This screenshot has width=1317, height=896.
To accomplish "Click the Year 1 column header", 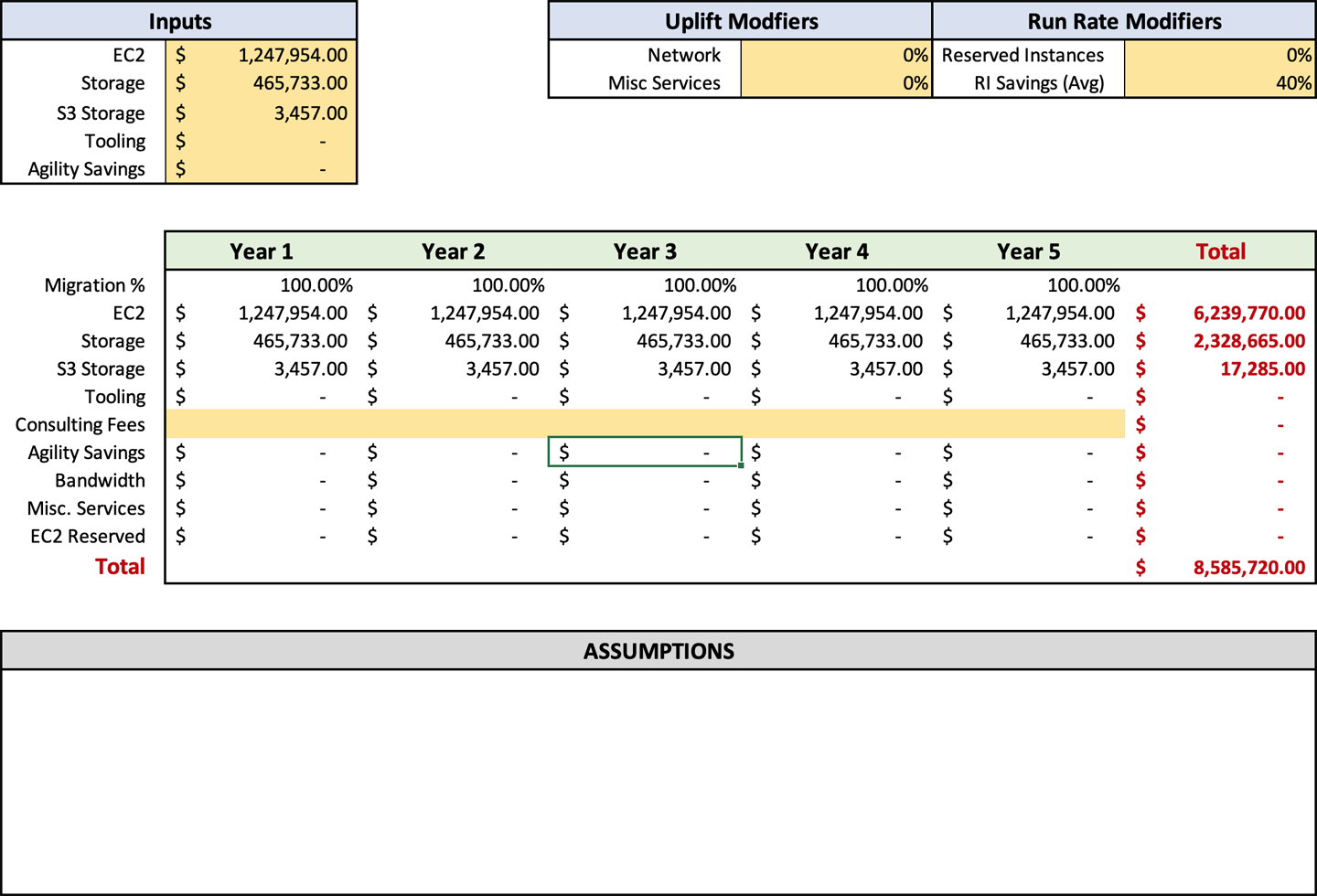I will pos(262,251).
